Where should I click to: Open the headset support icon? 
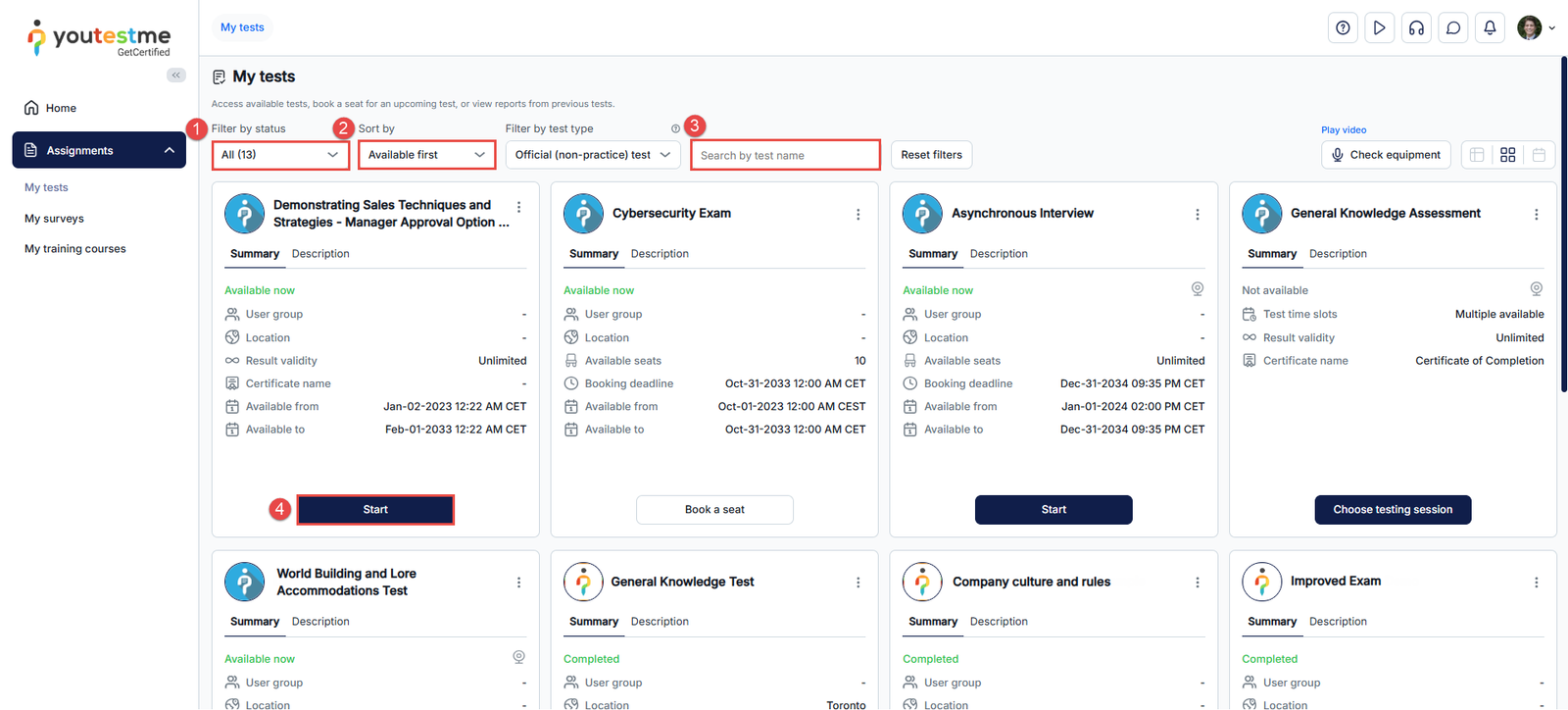[1416, 27]
